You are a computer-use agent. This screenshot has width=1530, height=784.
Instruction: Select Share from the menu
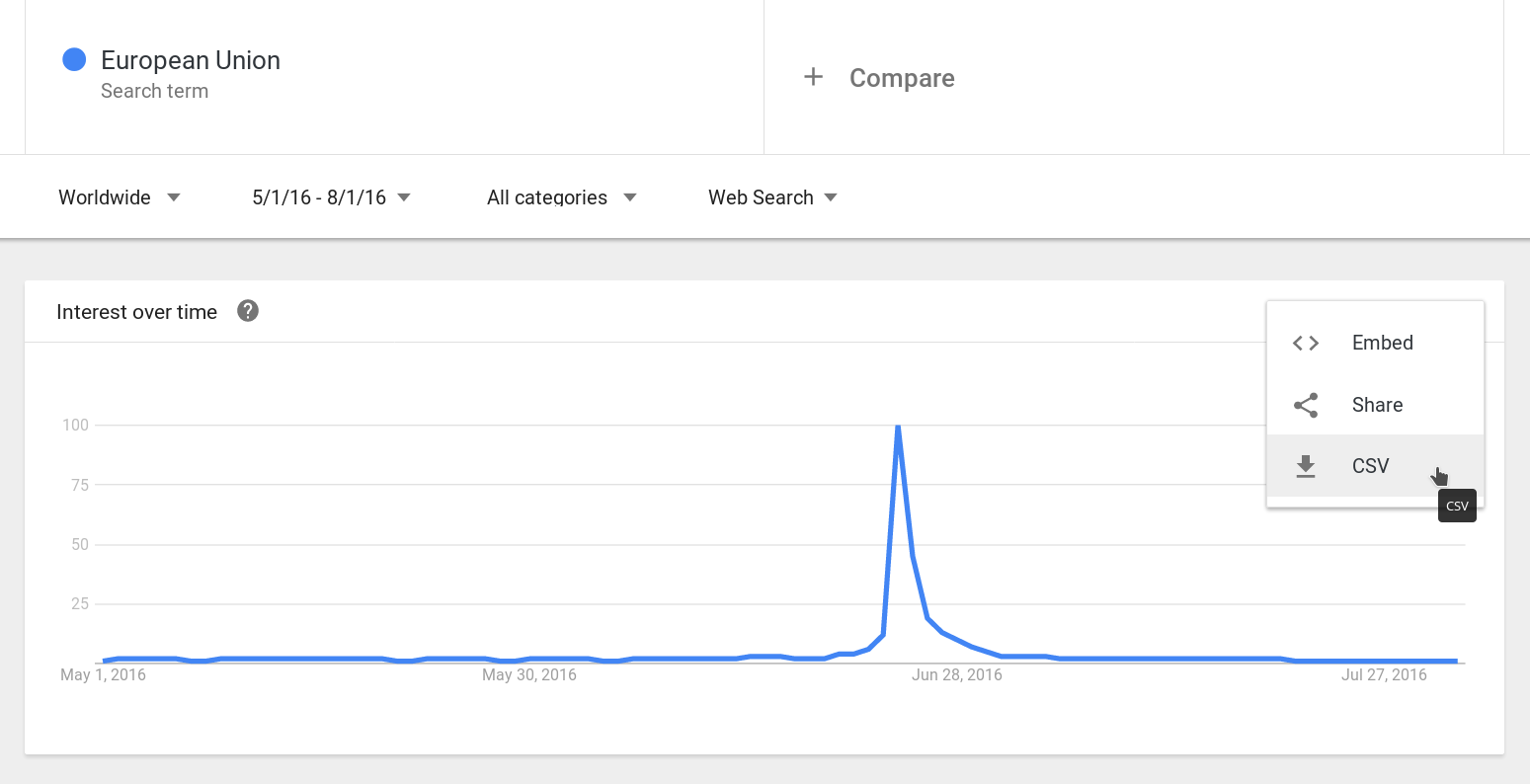[1375, 405]
